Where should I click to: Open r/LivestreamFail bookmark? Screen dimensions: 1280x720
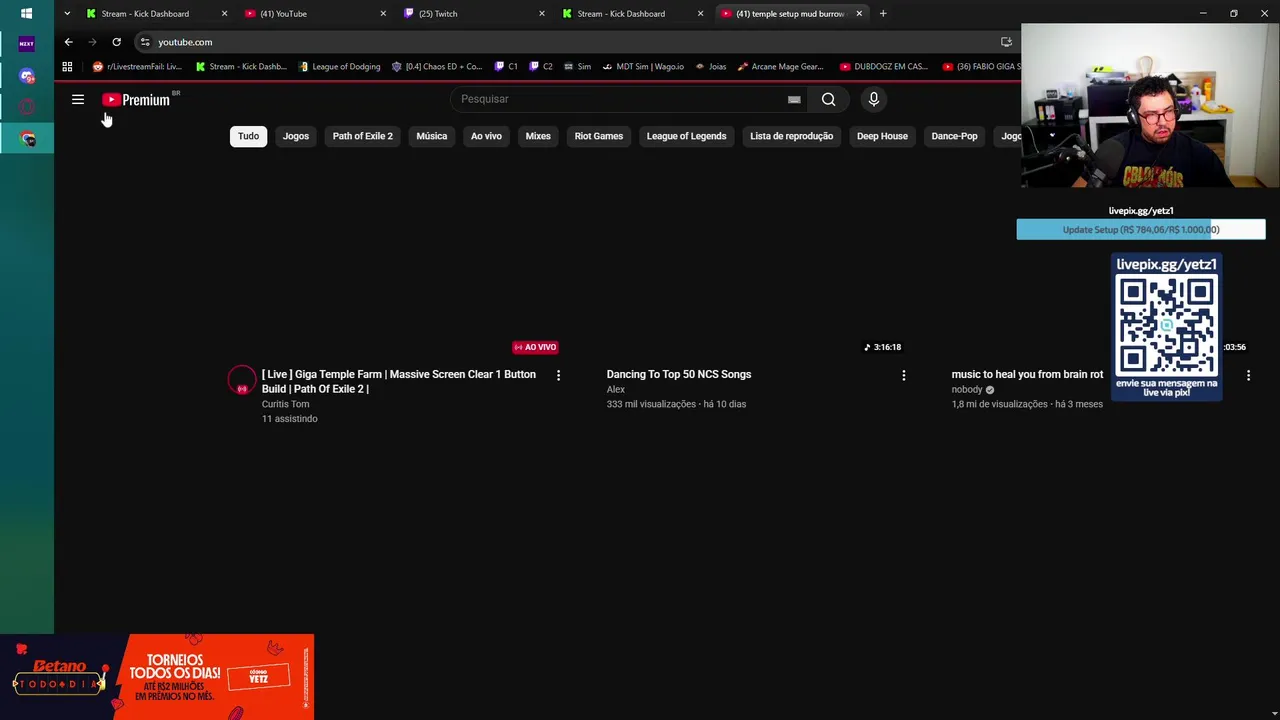click(138, 67)
